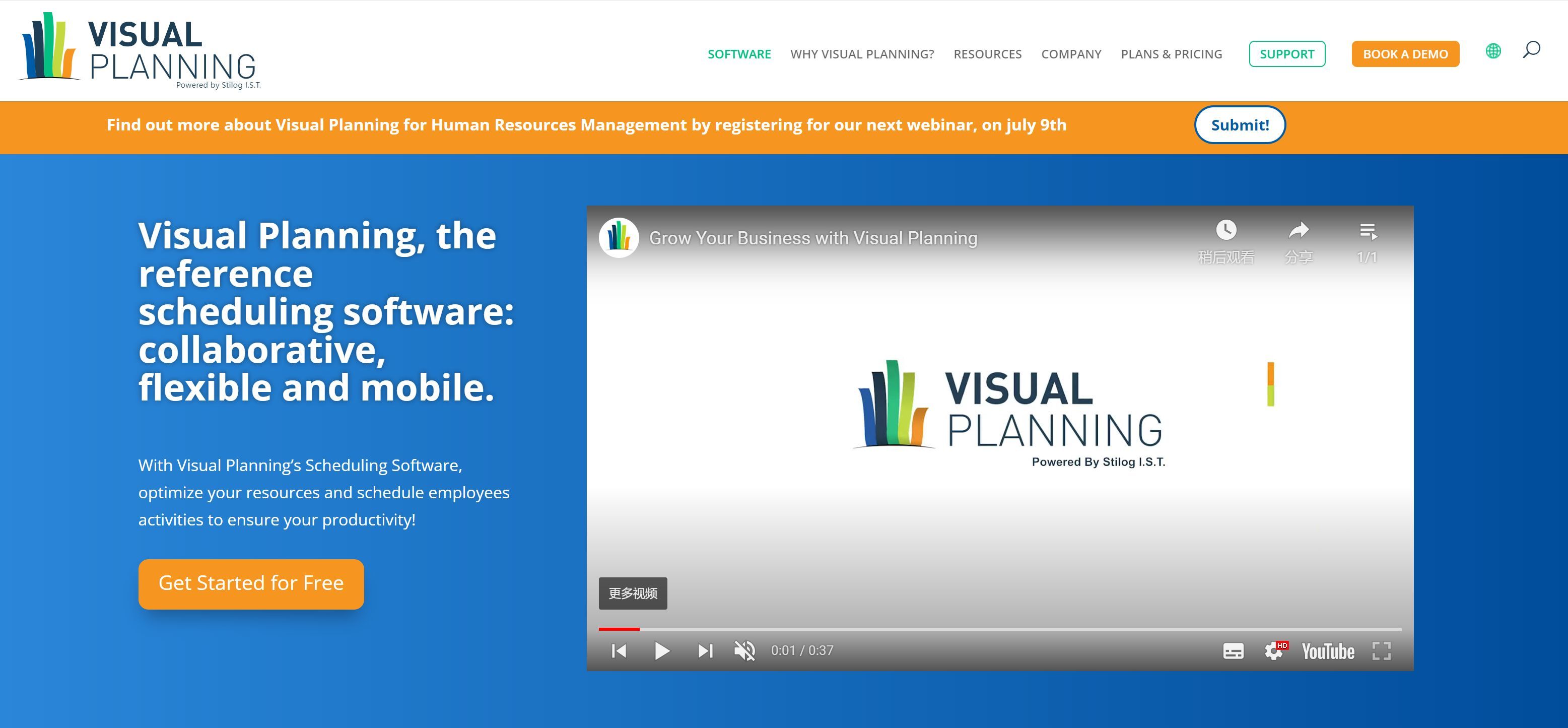
Task: Skip to next video
Action: [705, 651]
